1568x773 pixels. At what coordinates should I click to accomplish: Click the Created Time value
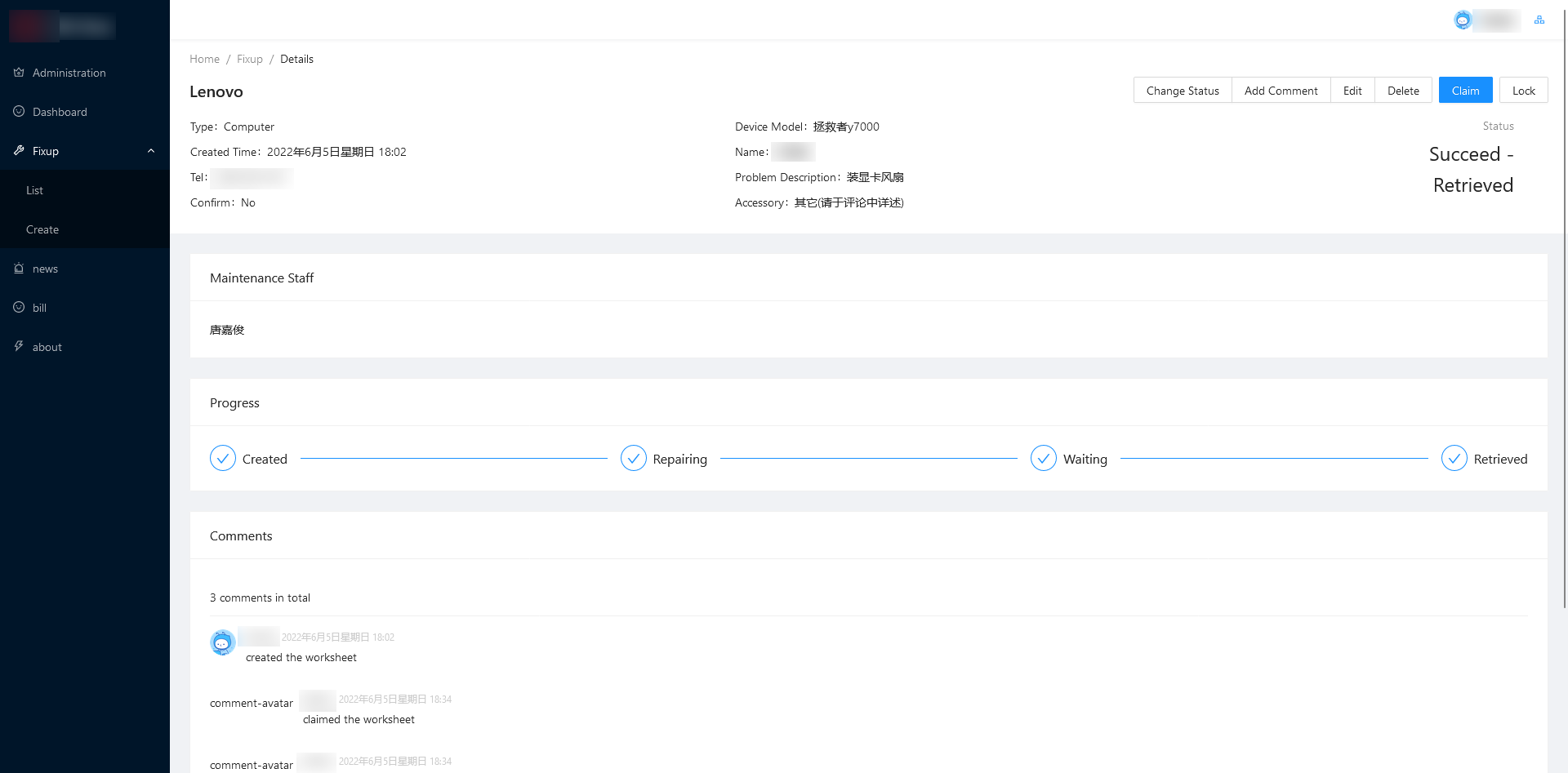(x=336, y=152)
